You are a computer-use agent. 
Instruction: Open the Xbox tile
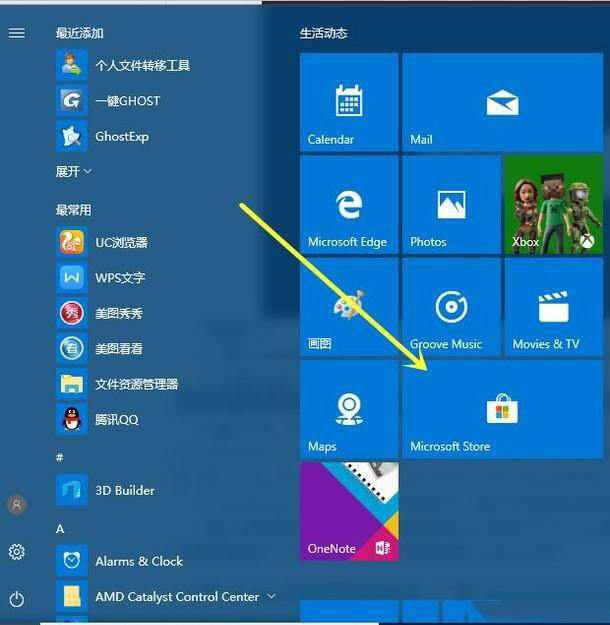tap(554, 205)
